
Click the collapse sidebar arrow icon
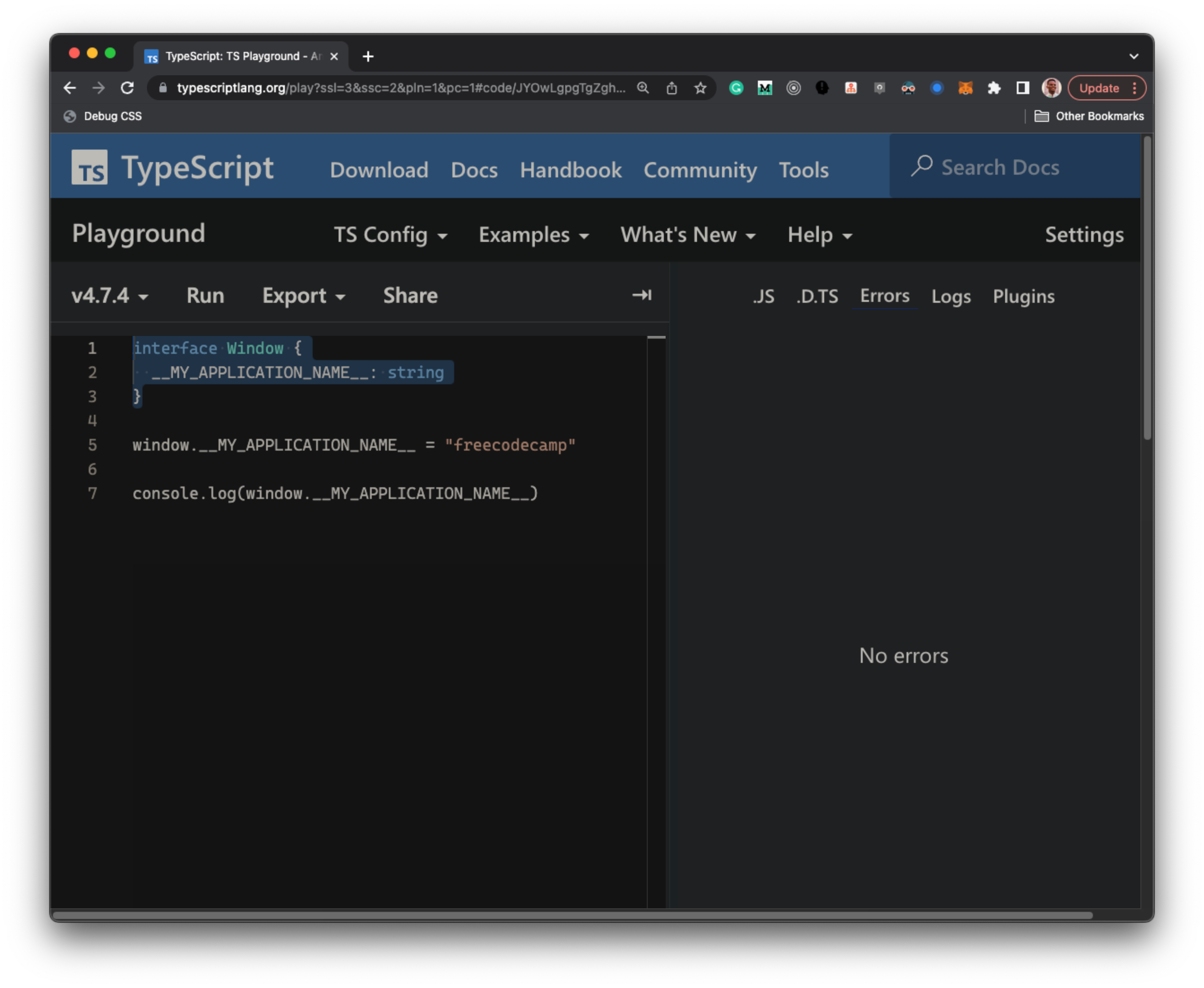641,295
